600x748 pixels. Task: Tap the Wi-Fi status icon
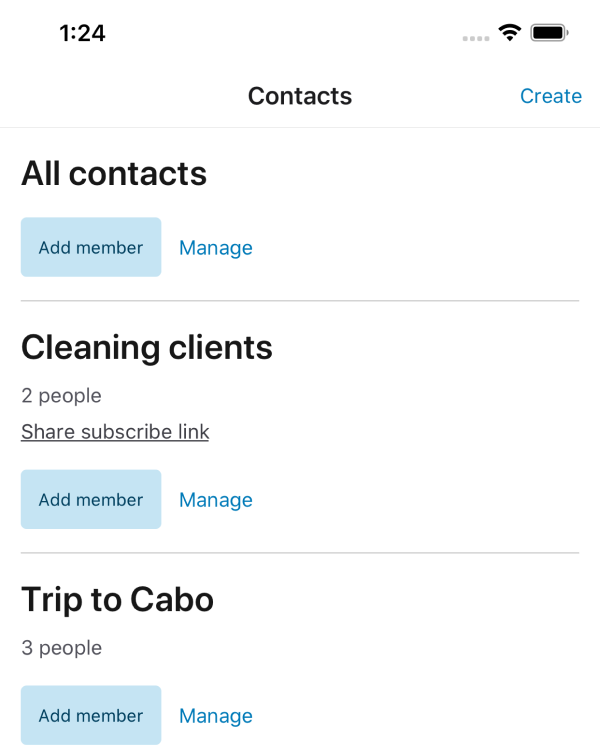point(510,33)
